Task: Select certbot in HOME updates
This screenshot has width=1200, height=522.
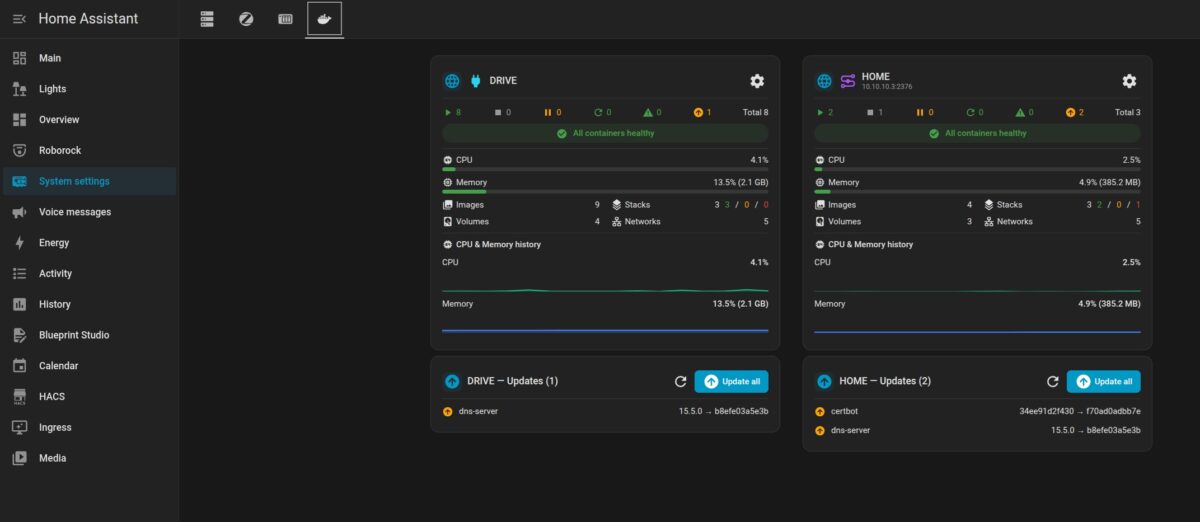Action: tap(977, 411)
